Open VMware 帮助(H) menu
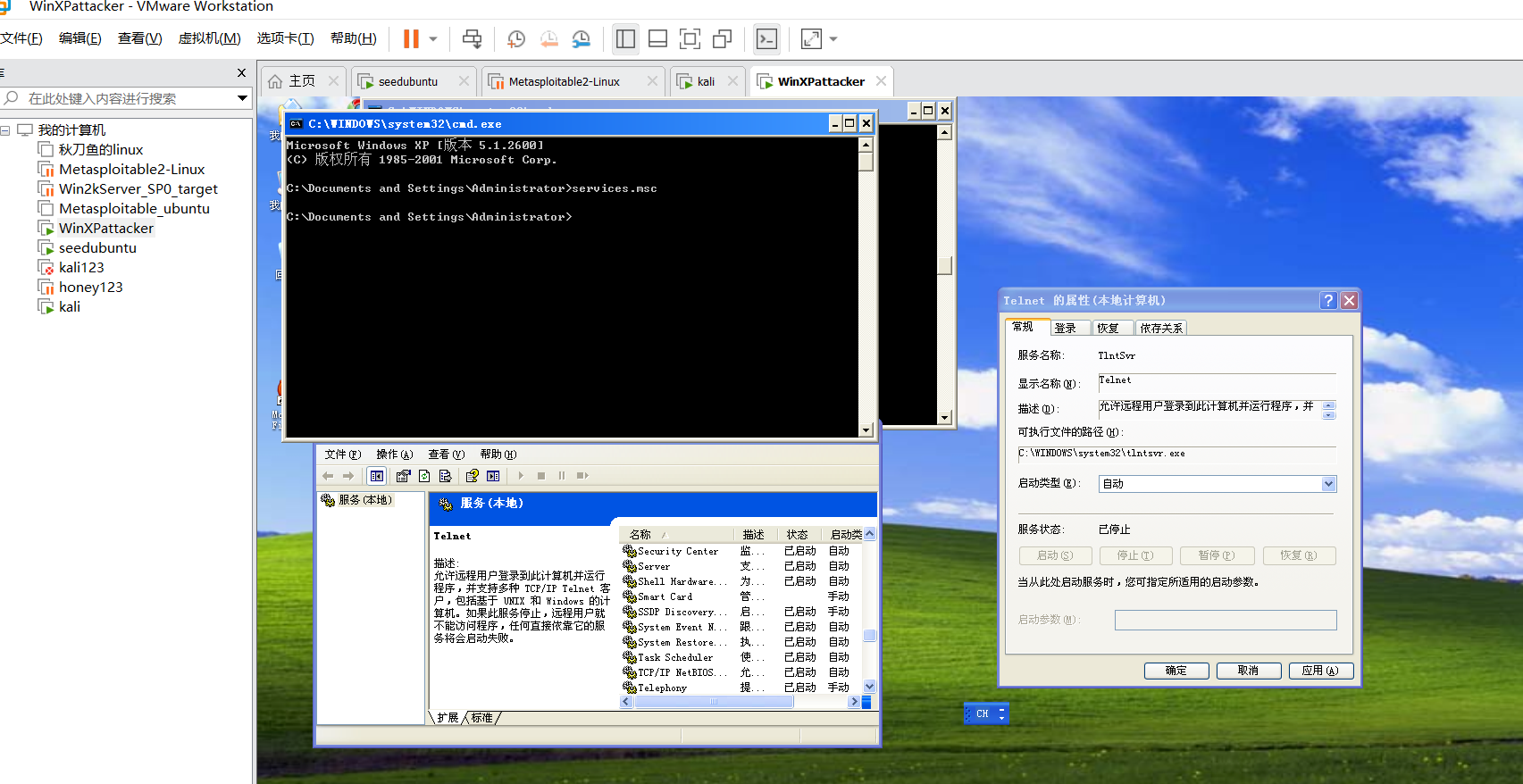Image resolution: width=1523 pixels, height=784 pixels. [353, 38]
